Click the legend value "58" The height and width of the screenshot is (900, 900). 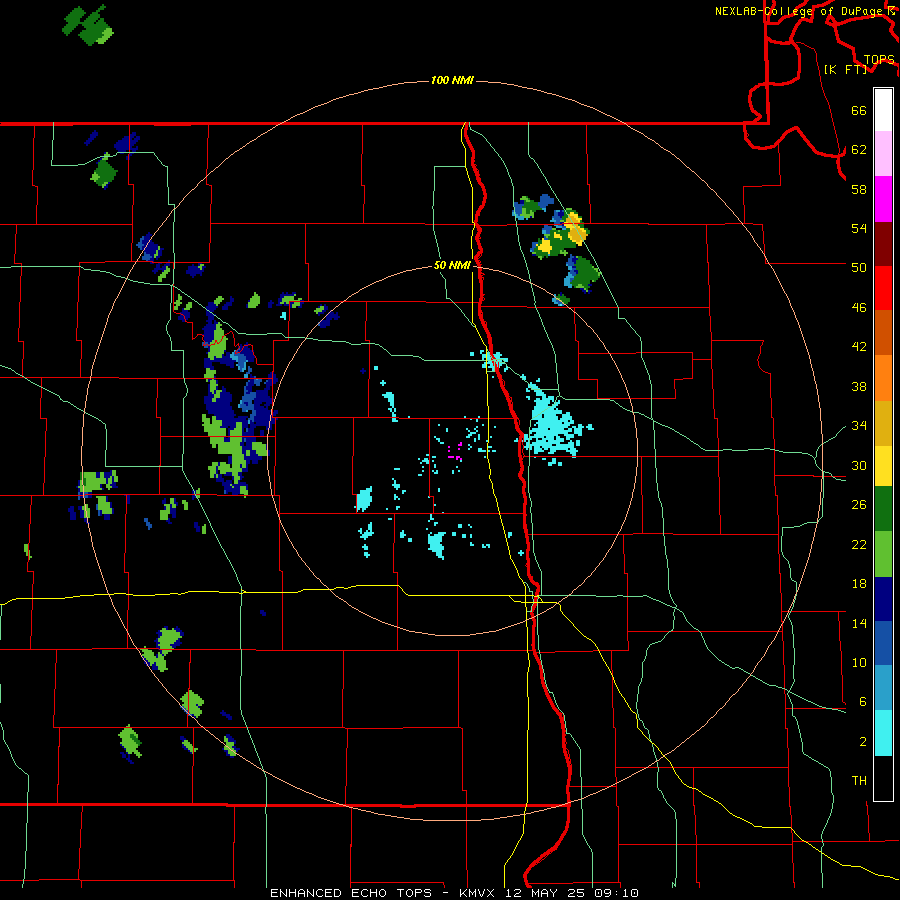coord(859,189)
